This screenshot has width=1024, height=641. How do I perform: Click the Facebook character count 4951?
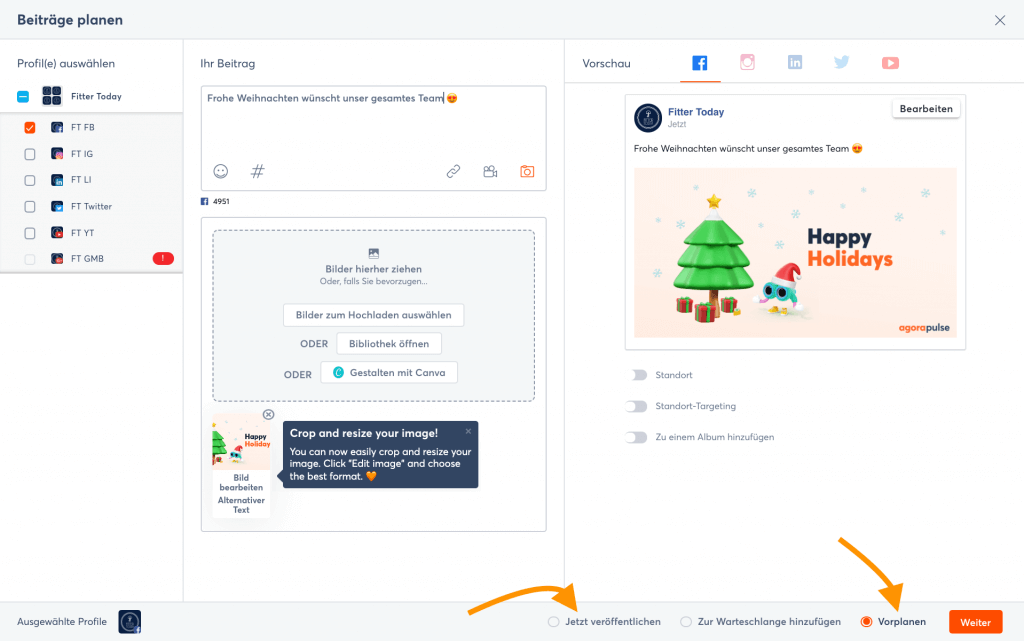coord(221,201)
